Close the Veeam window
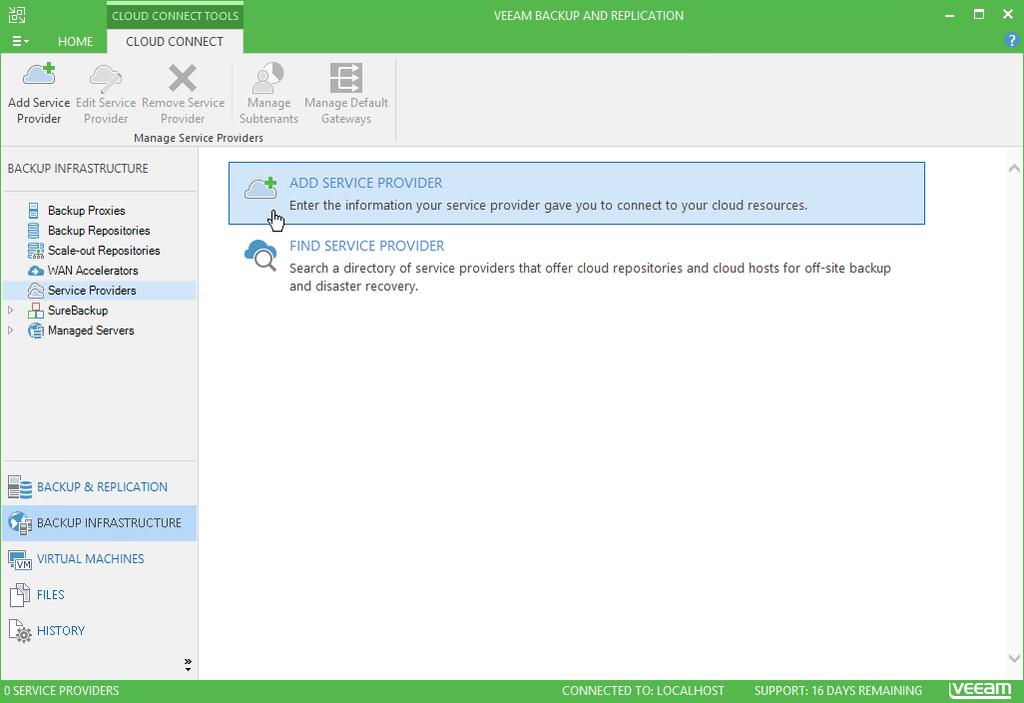The height and width of the screenshot is (703, 1024). [x=1008, y=14]
